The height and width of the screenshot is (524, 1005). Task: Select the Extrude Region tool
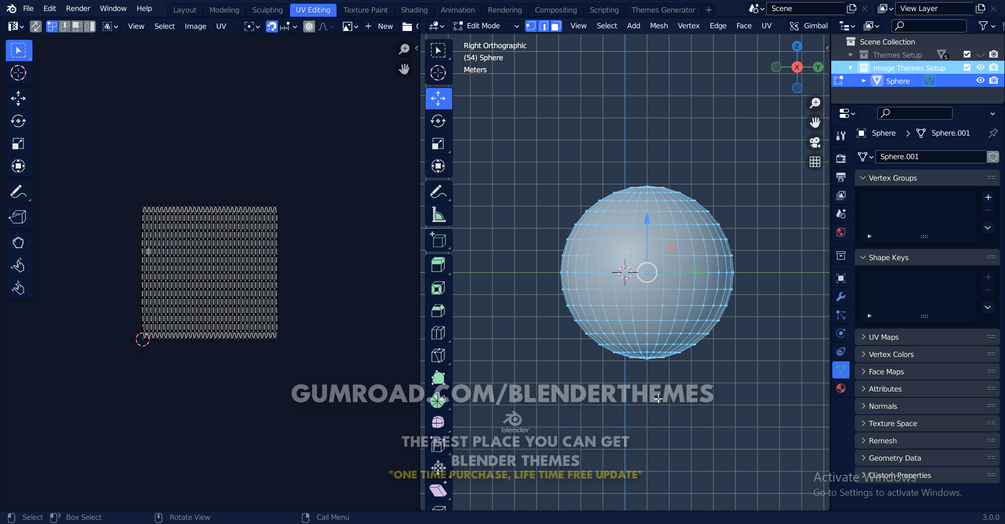coord(438,265)
